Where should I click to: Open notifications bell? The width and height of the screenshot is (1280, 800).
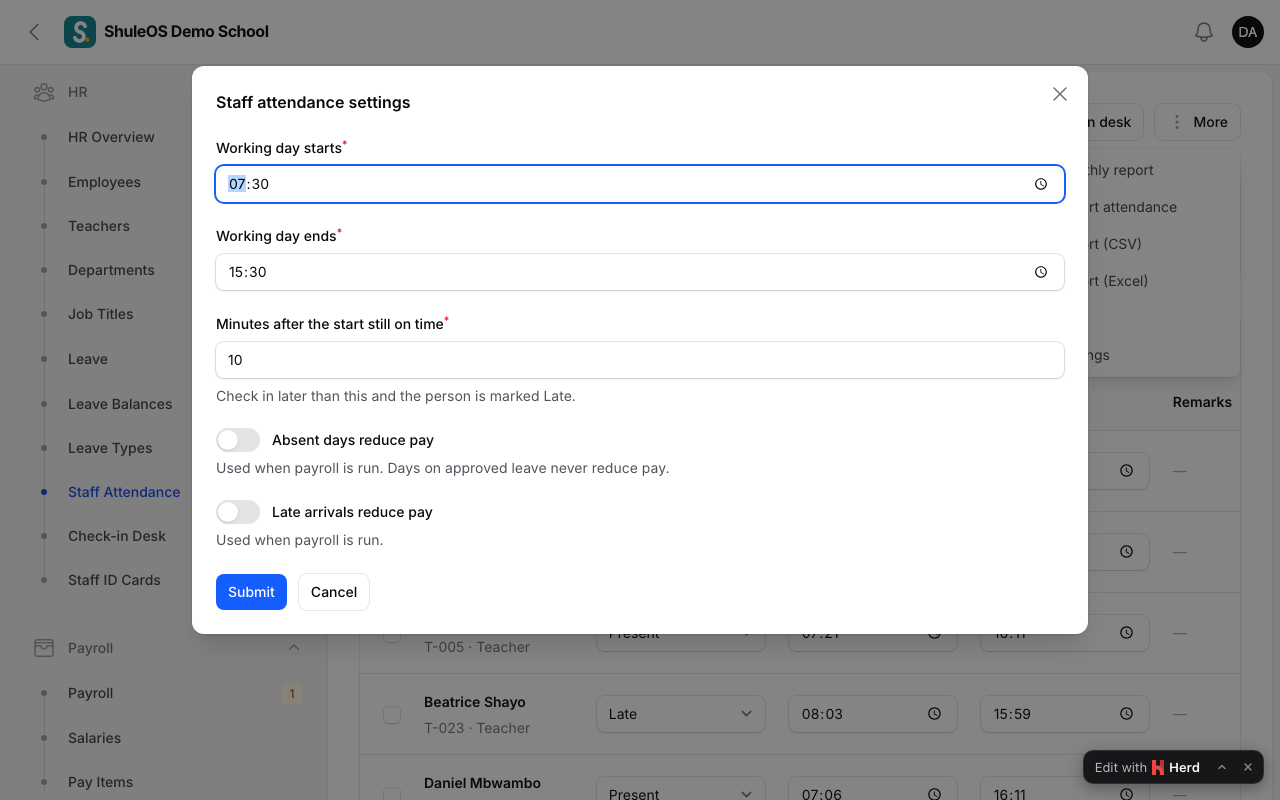[x=1204, y=32]
